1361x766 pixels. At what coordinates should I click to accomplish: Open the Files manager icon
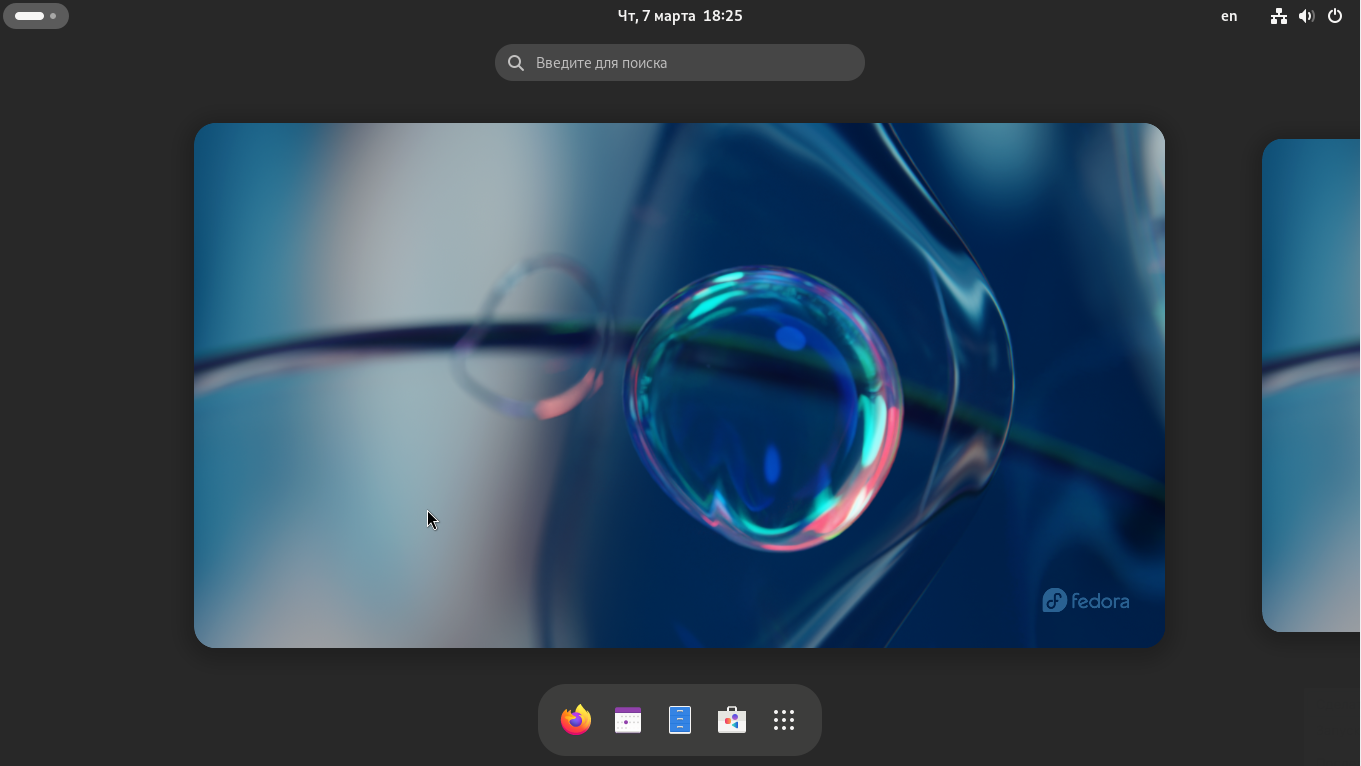[680, 720]
